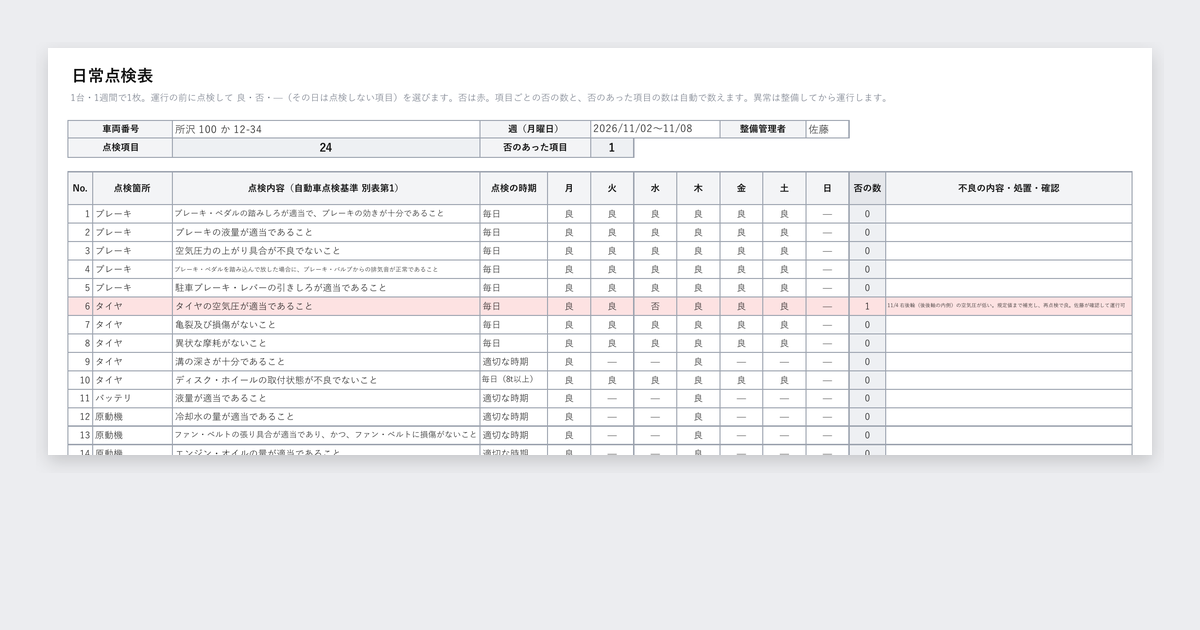Click the 車両番号 field showing 所沢 100 か 12-34
Screen dimensions: 1200x630
click(326, 129)
